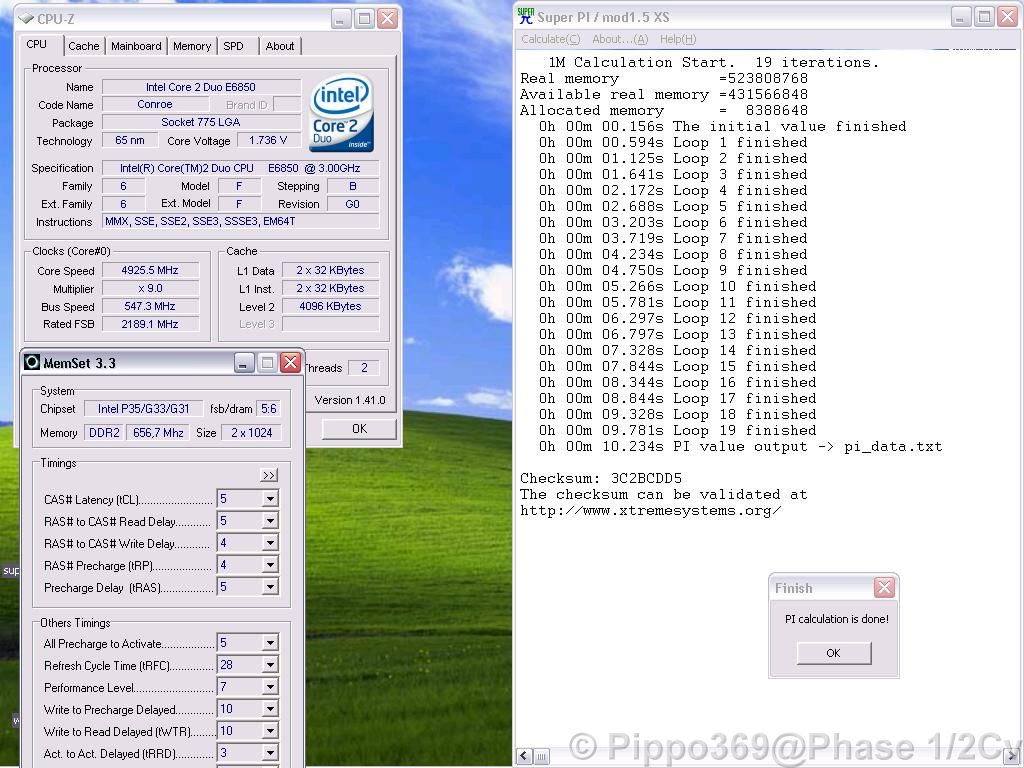This screenshot has width=1024, height=768.
Task: Close the MemSet 3.3 window
Action: click(290, 362)
